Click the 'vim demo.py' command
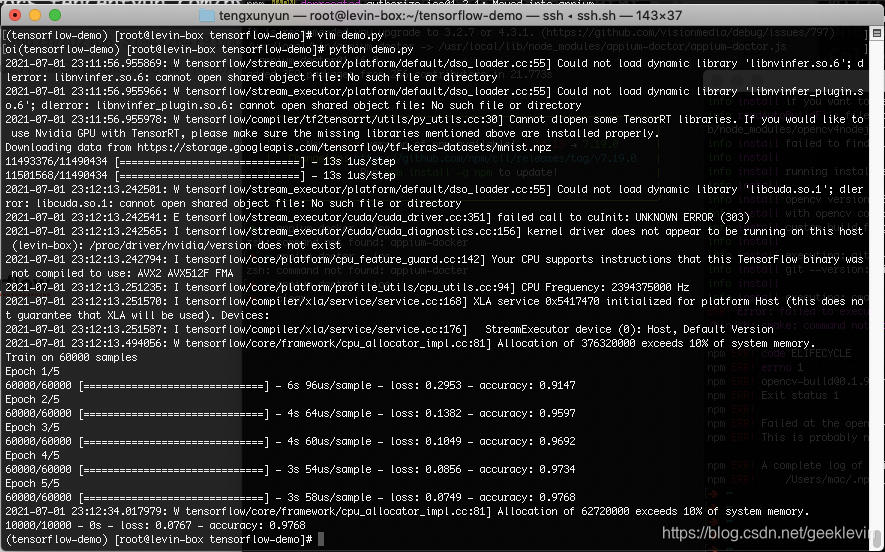The image size is (885, 552). click(x=351, y=35)
